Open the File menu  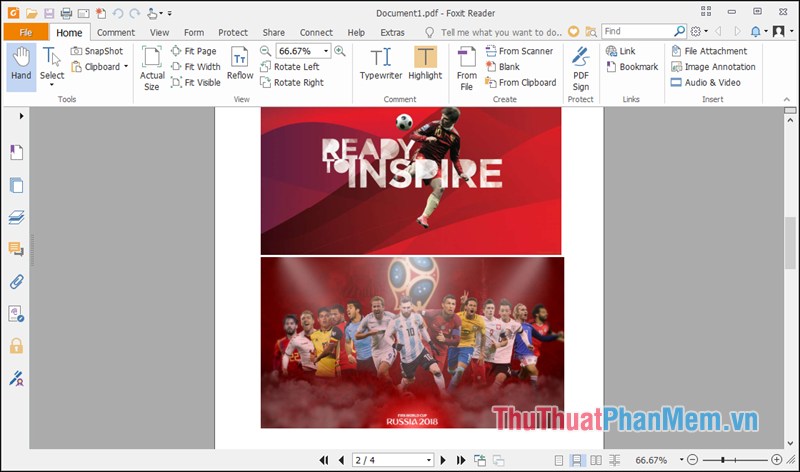(x=26, y=32)
